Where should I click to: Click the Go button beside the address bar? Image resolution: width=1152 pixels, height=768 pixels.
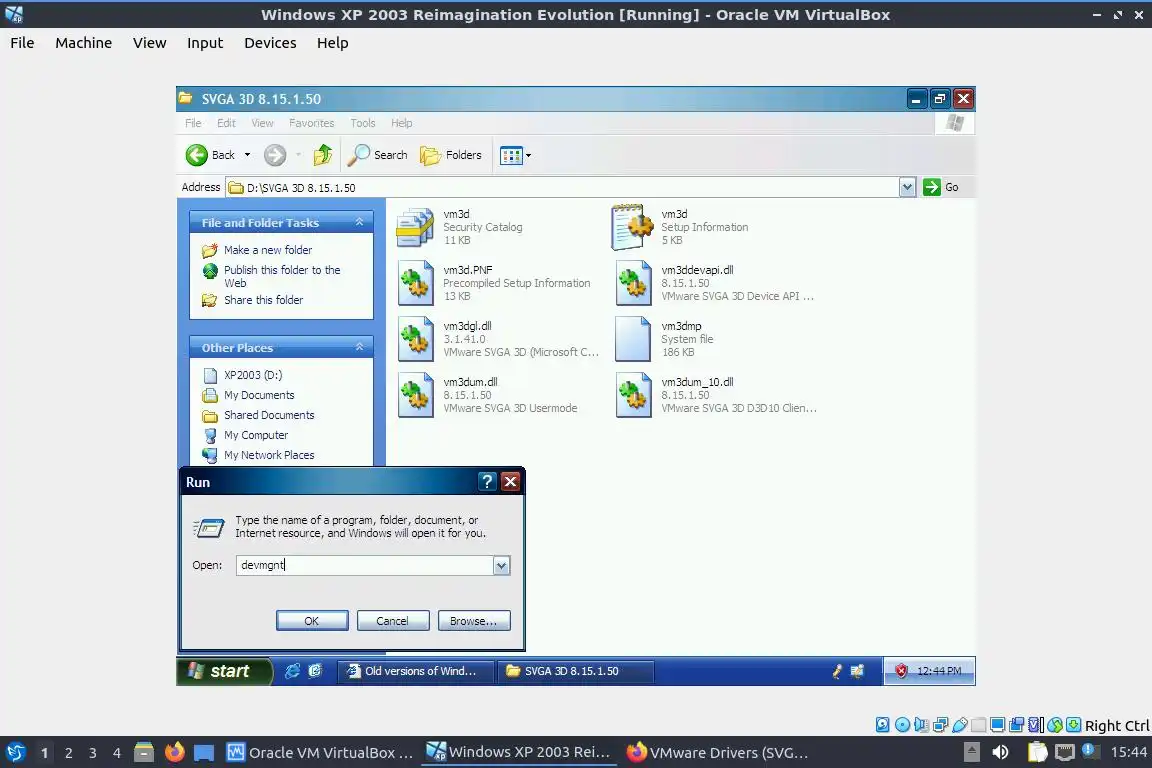click(x=941, y=187)
